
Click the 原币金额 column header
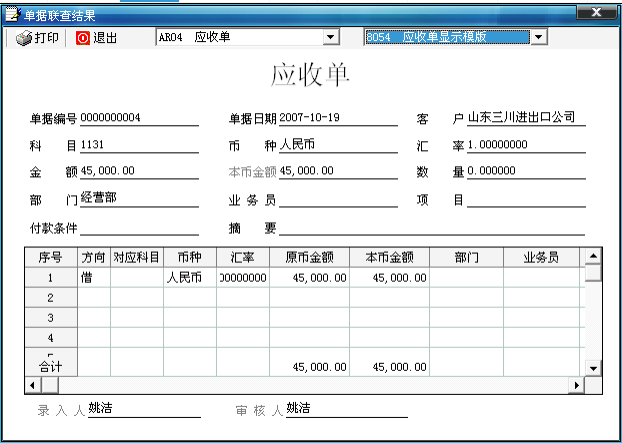pyautogui.click(x=309, y=258)
